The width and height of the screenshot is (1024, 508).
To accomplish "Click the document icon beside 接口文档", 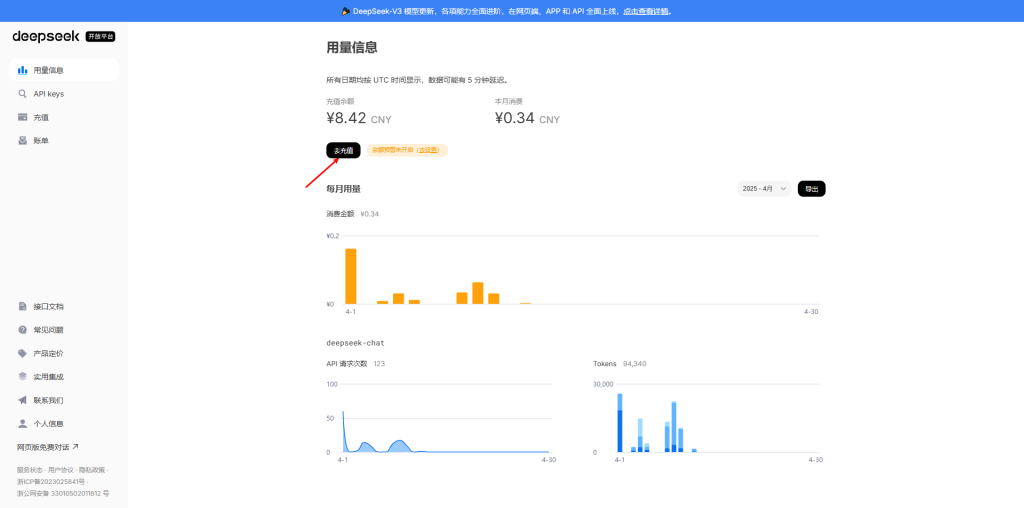I will pos(22,306).
